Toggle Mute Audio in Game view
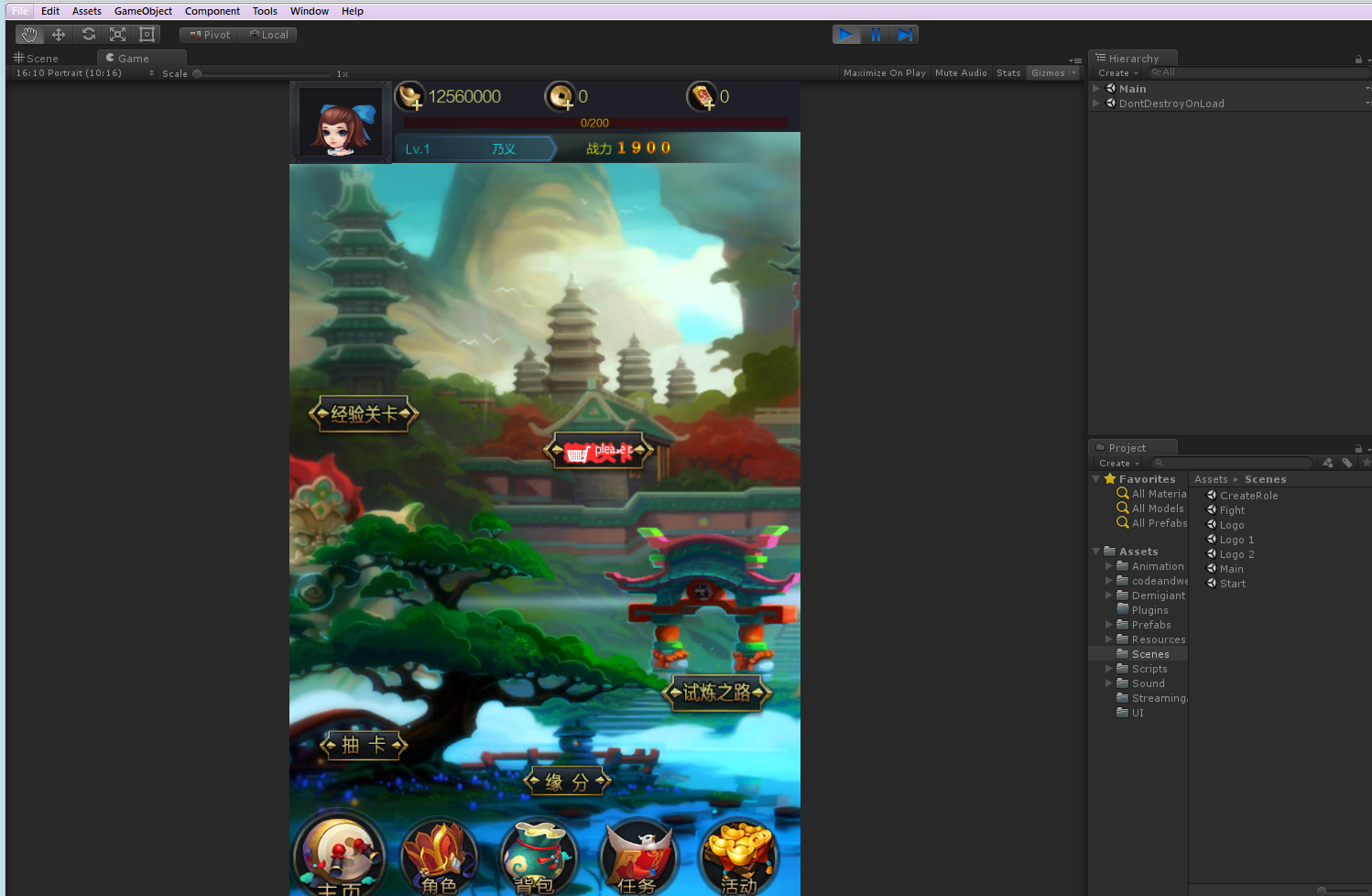The height and width of the screenshot is (896, 1372). 961,73
